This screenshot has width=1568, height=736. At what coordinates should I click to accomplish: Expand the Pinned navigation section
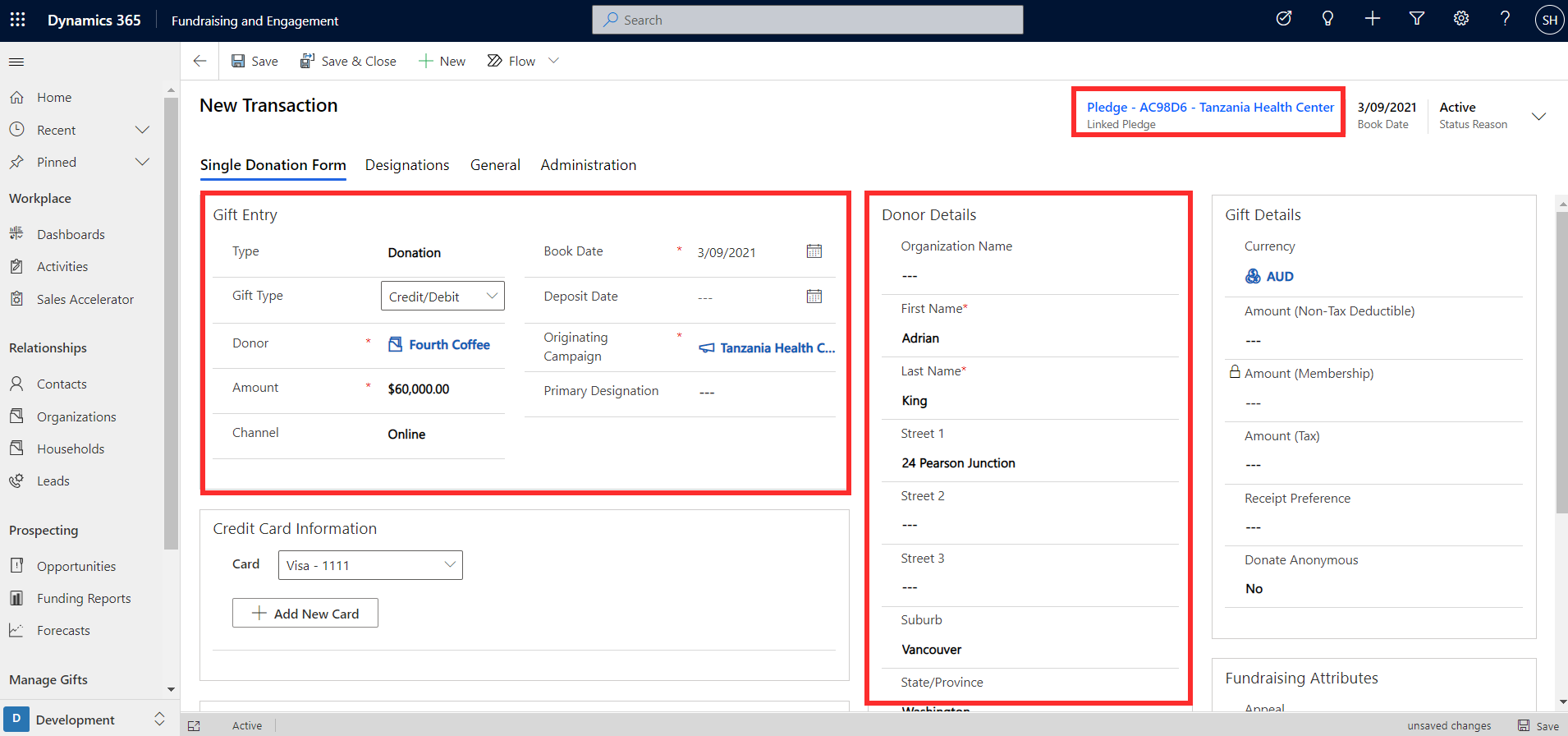[x=142, y=162]
